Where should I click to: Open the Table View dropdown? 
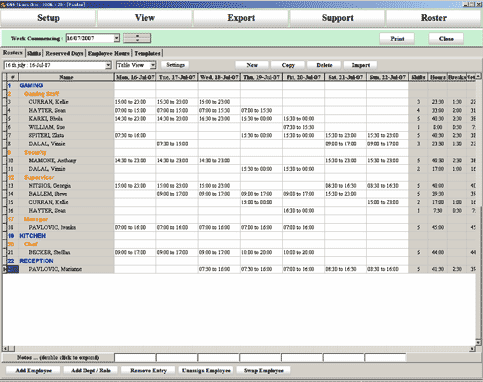point(153,65)
